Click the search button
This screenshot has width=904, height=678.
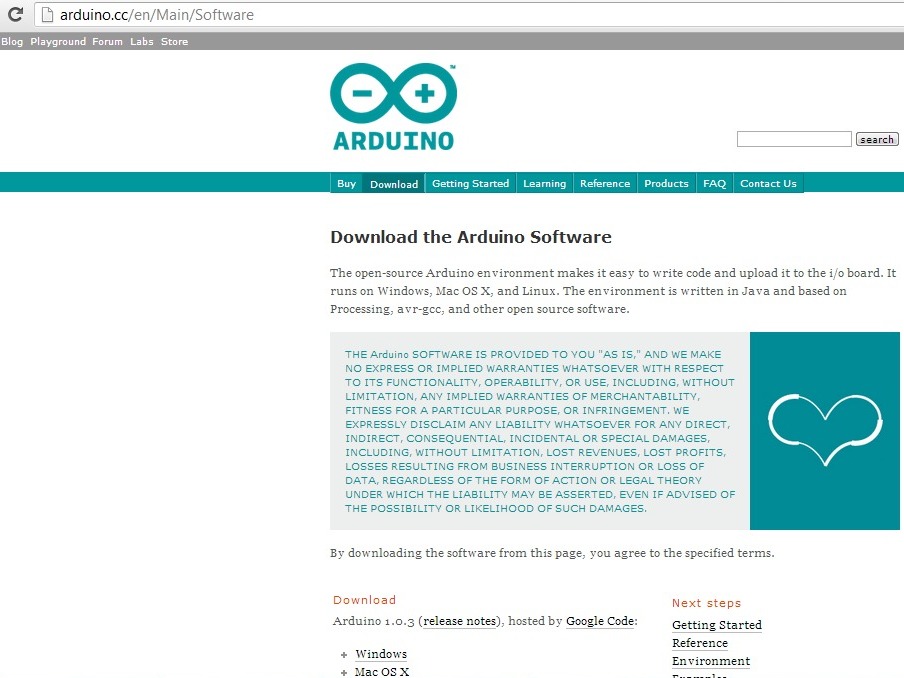pyautogui.click(x=877, y=139)
